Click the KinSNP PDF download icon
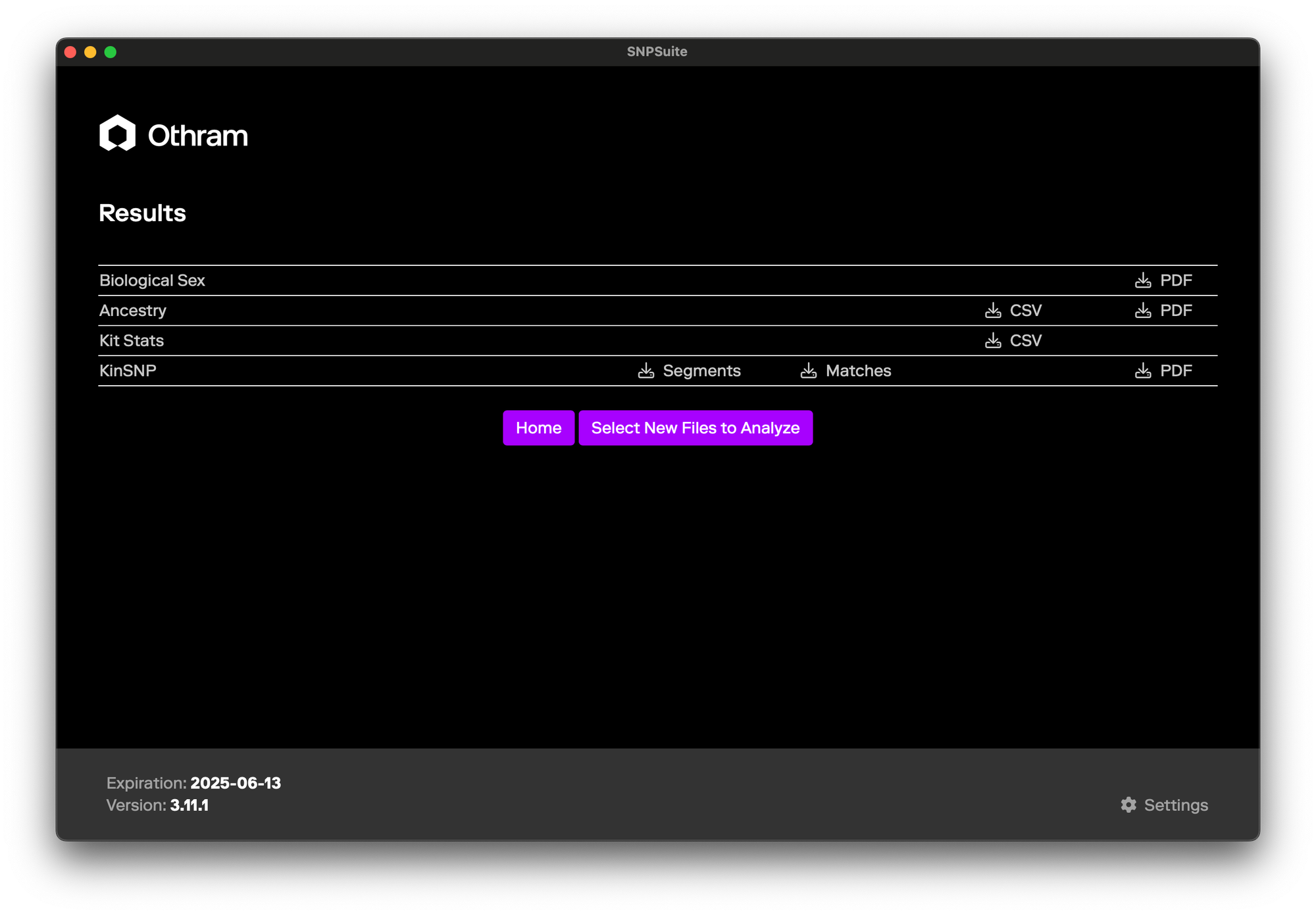Image resolution: width=1316 pixels, height=915 pixels. [x=1143, y=371]
